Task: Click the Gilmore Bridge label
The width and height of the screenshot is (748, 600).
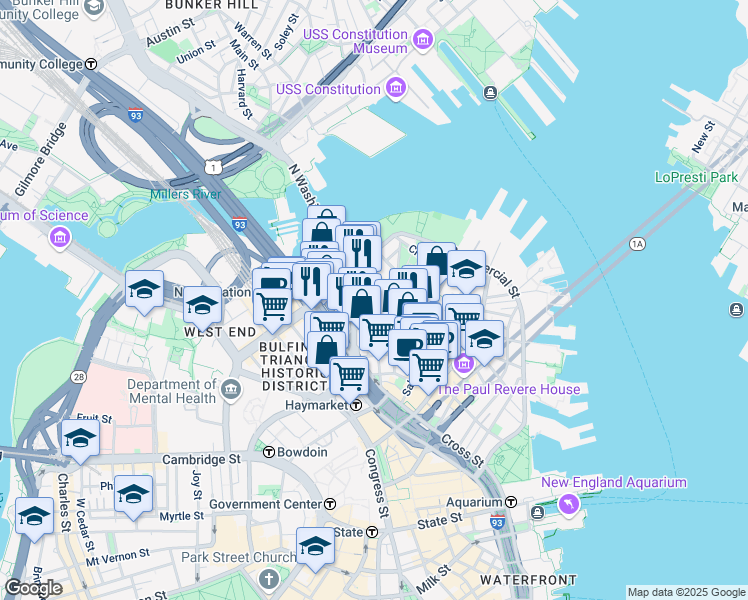Action: tap(41, 159)
